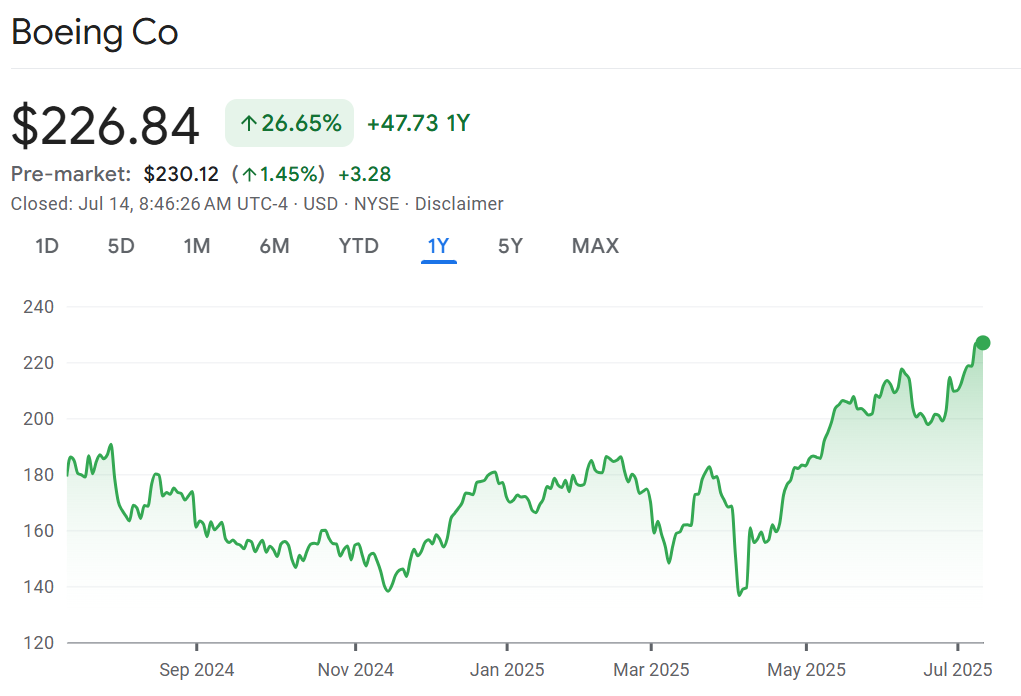Select the 1Y range tab

[x=439, y=246]
